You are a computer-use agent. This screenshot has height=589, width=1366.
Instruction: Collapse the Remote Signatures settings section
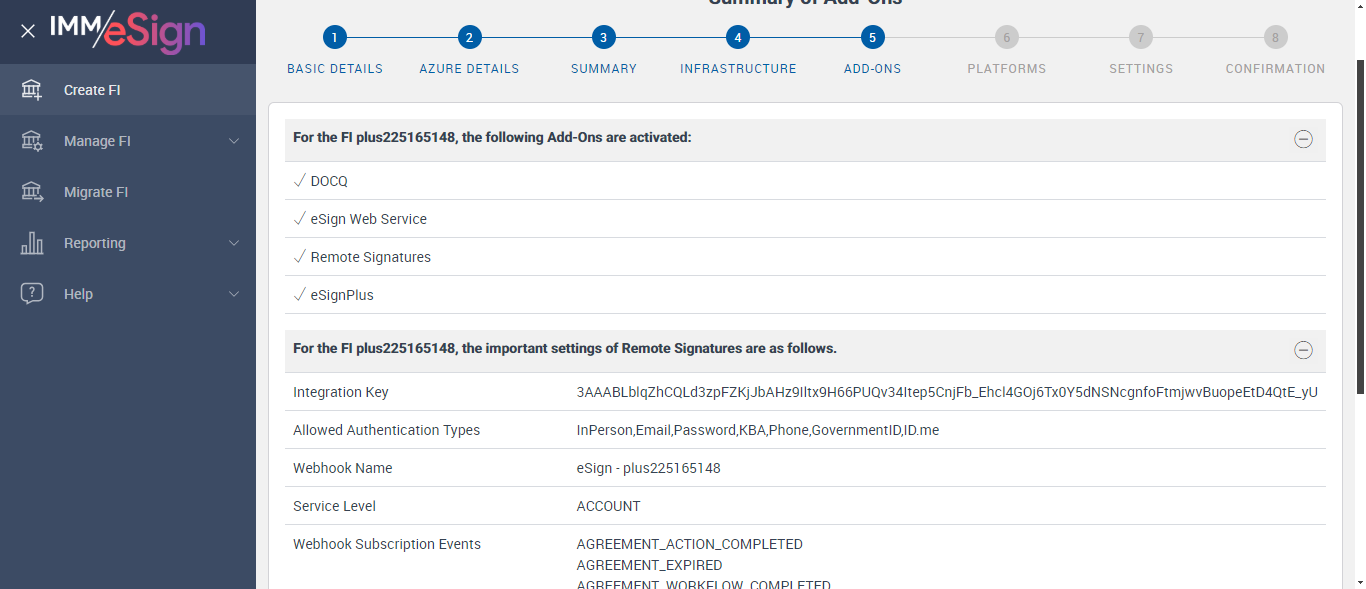click(x=1303, y=350)
